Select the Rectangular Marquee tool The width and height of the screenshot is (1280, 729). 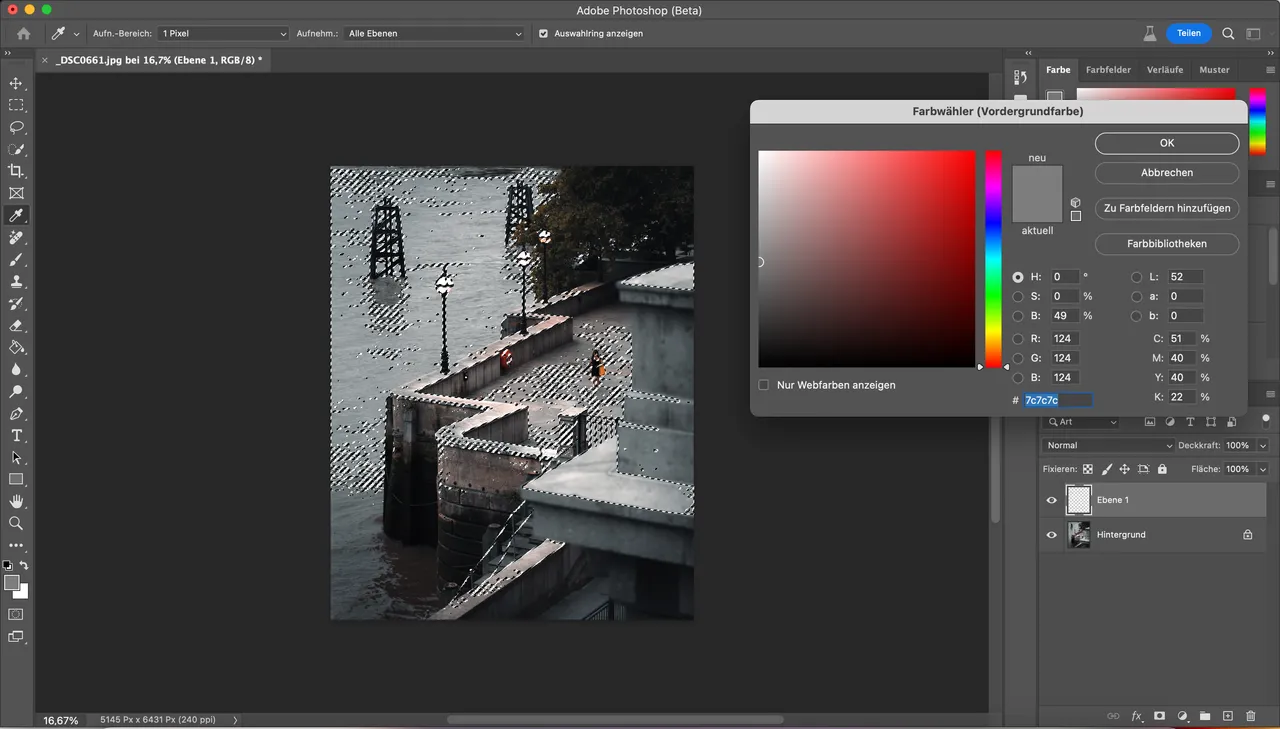pyautogui.click(x=16, y=105)
